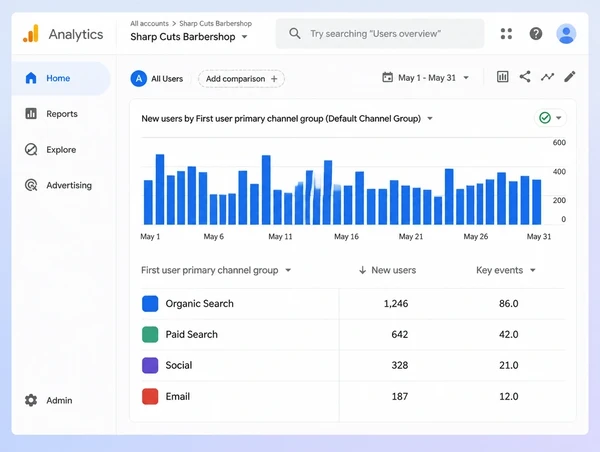The height and width of the screenshot is (452, 600).
Task: Click the sort arrow beside New users
Action: point(362,270)
